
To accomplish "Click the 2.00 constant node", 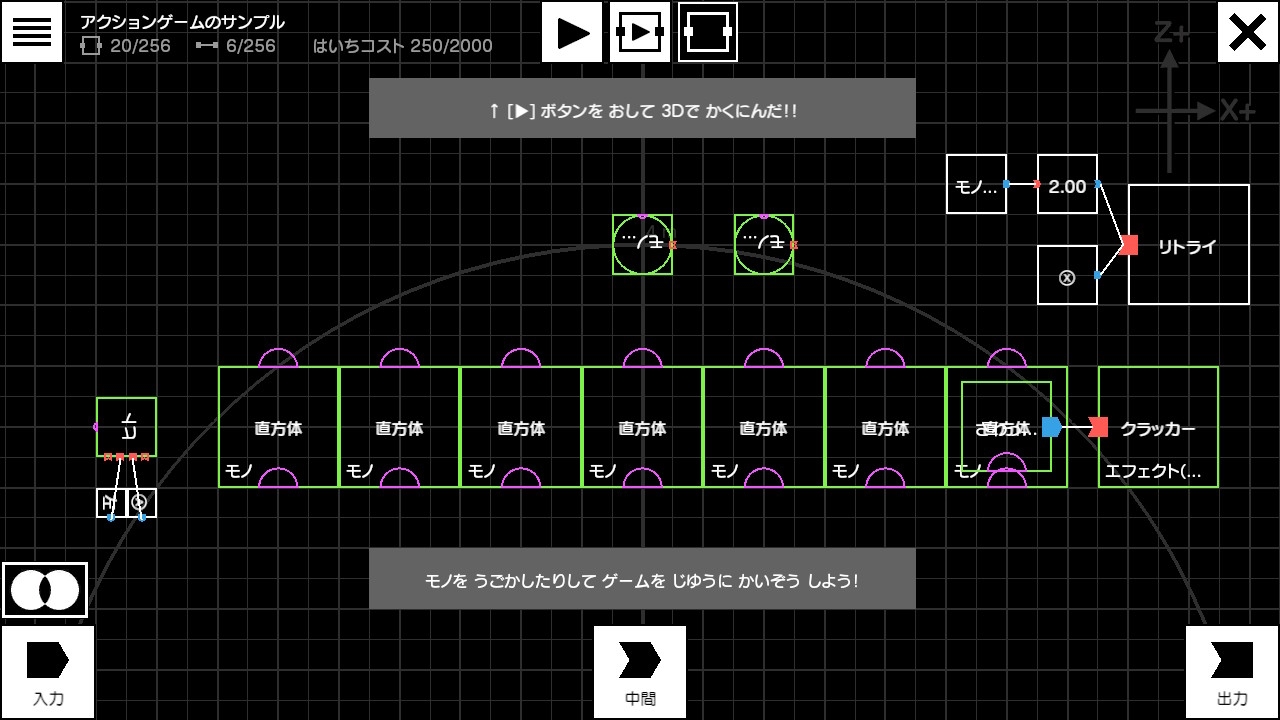I will tap(1067, 185).
